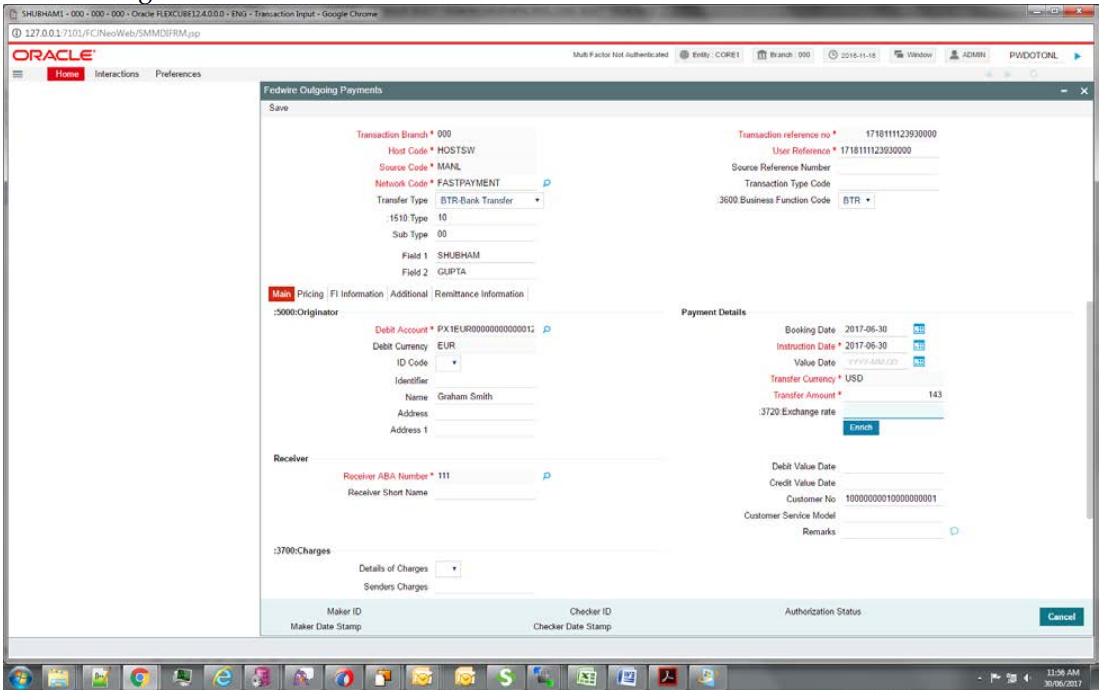Click the 1510 Type field
1105x694 pixels.
485,218
